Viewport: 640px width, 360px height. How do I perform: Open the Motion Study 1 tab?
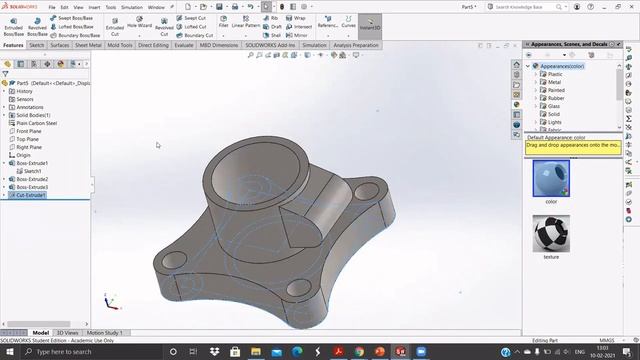click(x=104, y=333)
